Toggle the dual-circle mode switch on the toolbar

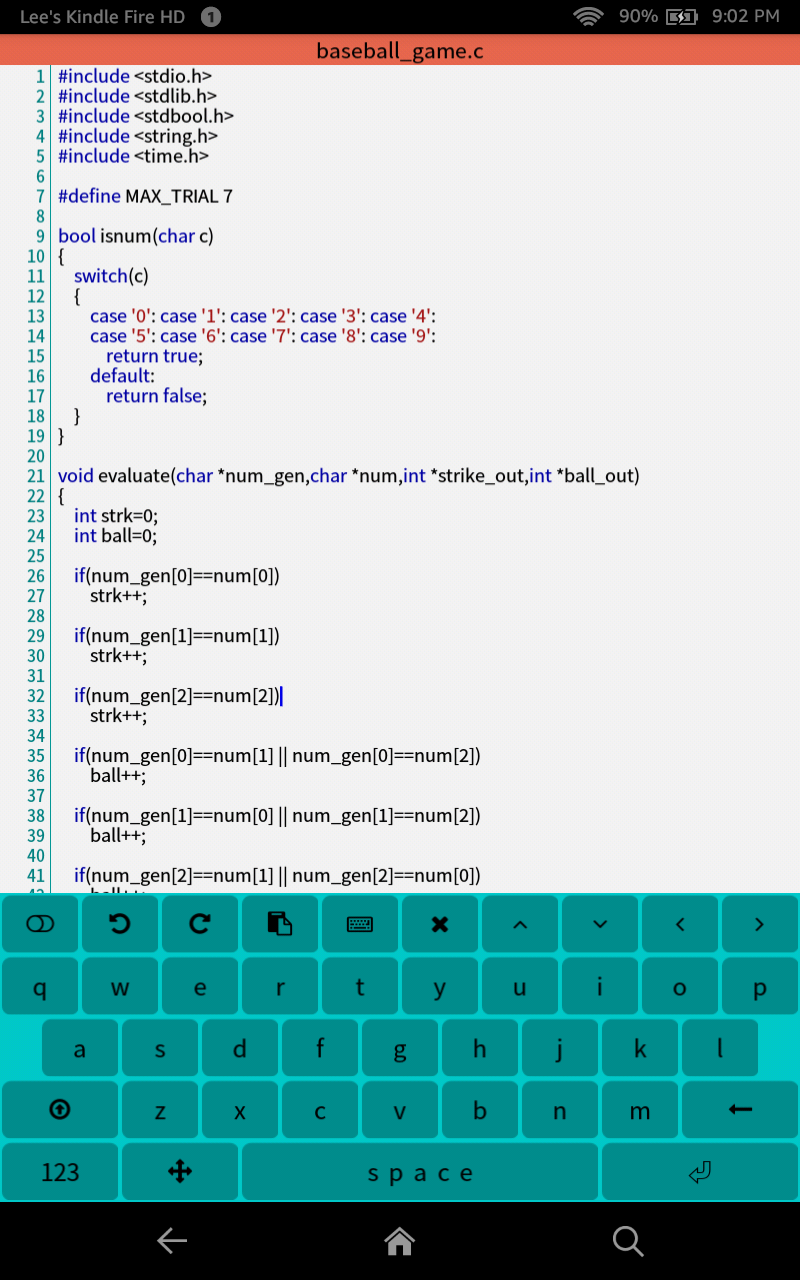click(x=40, y=923)
